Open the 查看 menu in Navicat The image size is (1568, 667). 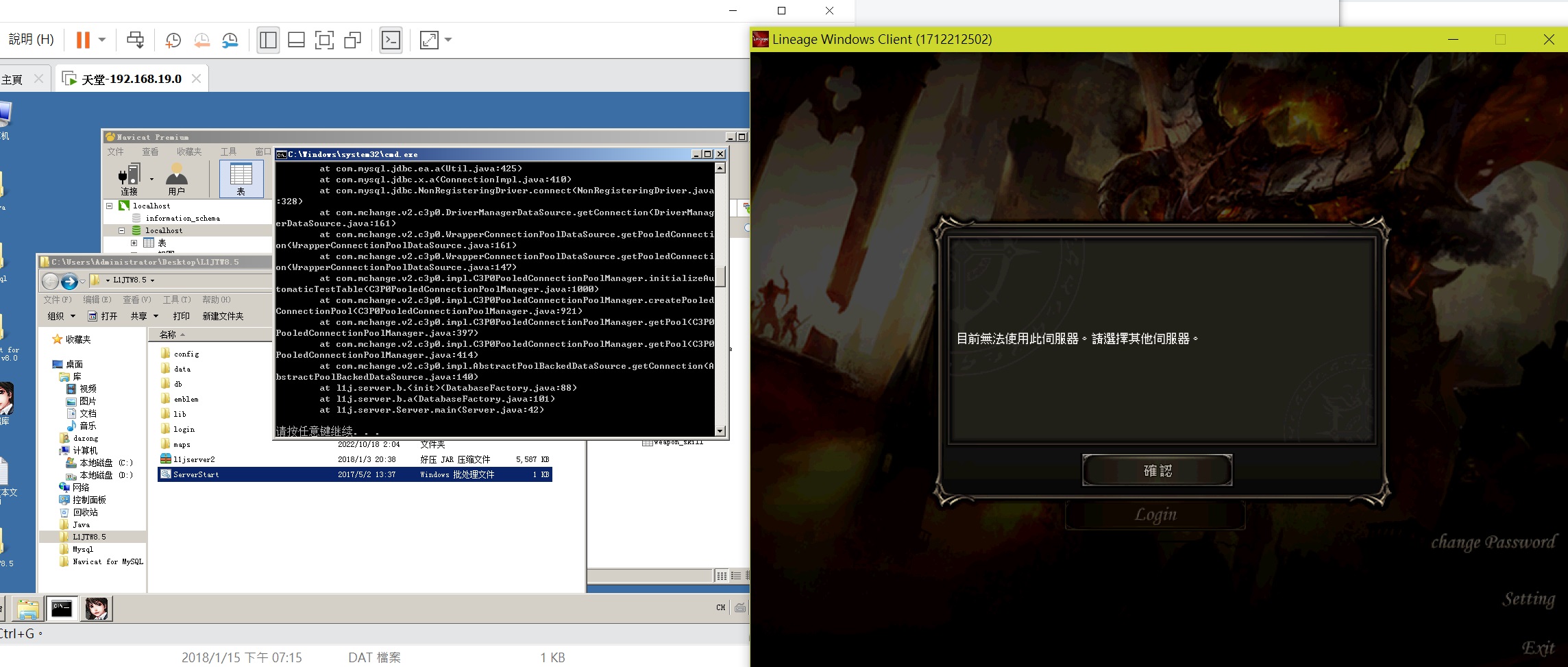pos(150,151)
